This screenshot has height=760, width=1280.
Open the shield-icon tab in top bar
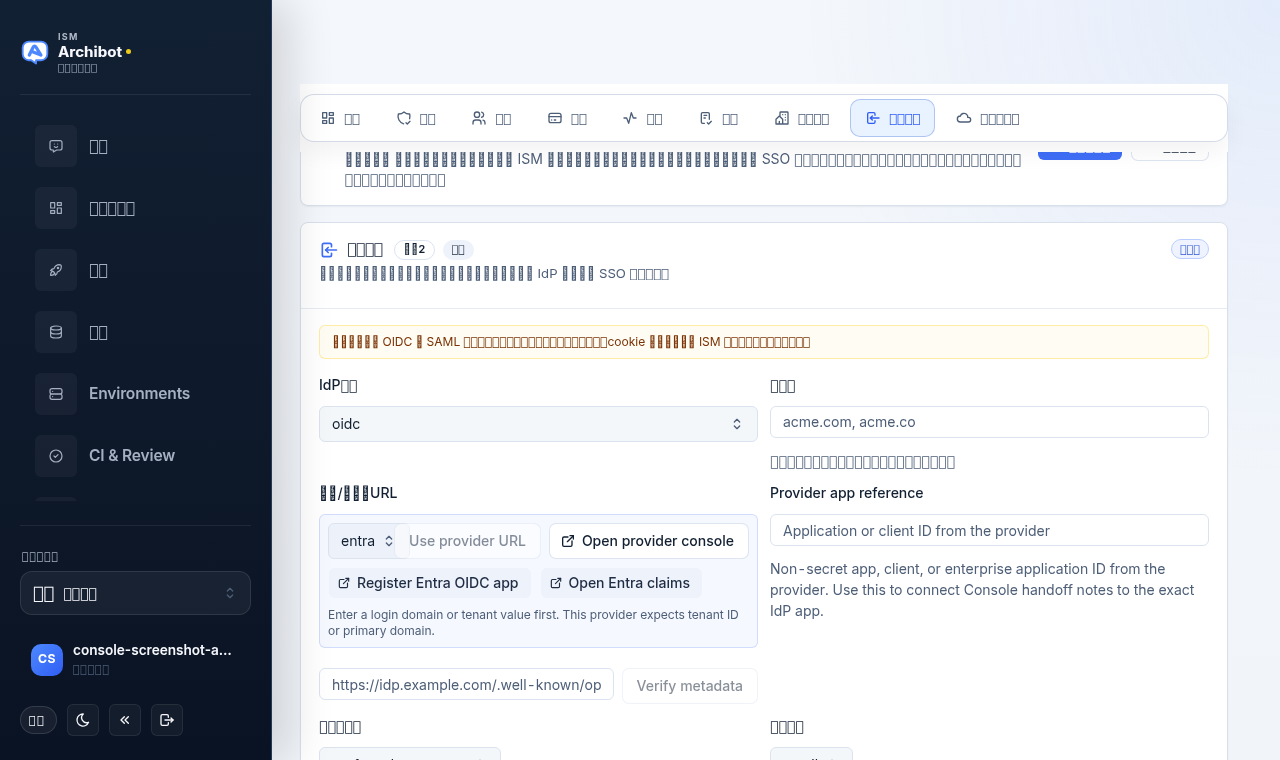tap(416, 118)
